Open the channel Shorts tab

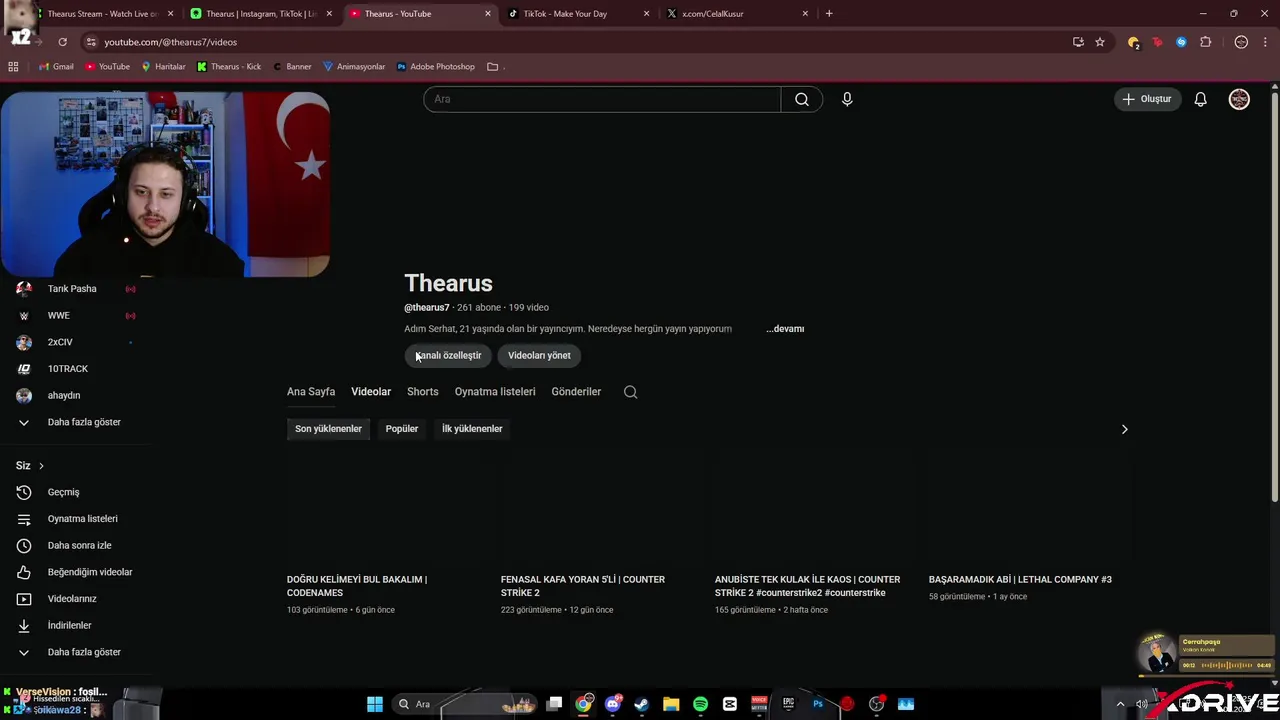422,392
